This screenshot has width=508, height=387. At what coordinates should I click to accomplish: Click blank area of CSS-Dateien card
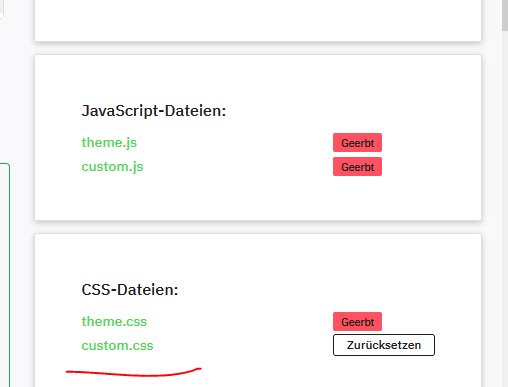258,260
